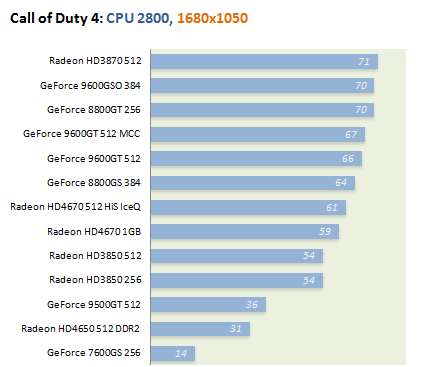The image size is (426, 367).
Task: Click the 'Radeon HD3850 512' label
Action: [95, 256]
